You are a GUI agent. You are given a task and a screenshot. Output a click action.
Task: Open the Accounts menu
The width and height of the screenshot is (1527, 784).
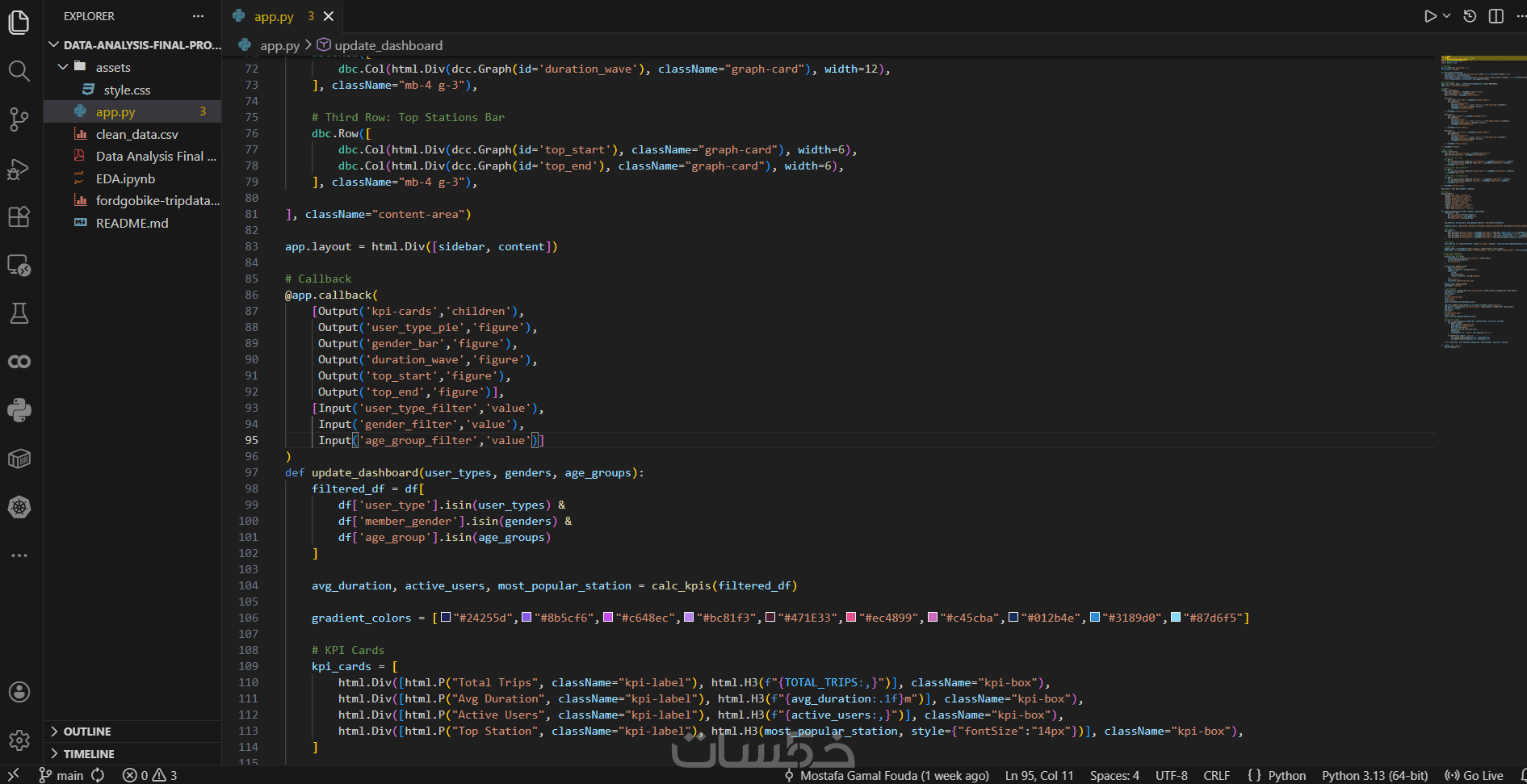pos(19,692)
